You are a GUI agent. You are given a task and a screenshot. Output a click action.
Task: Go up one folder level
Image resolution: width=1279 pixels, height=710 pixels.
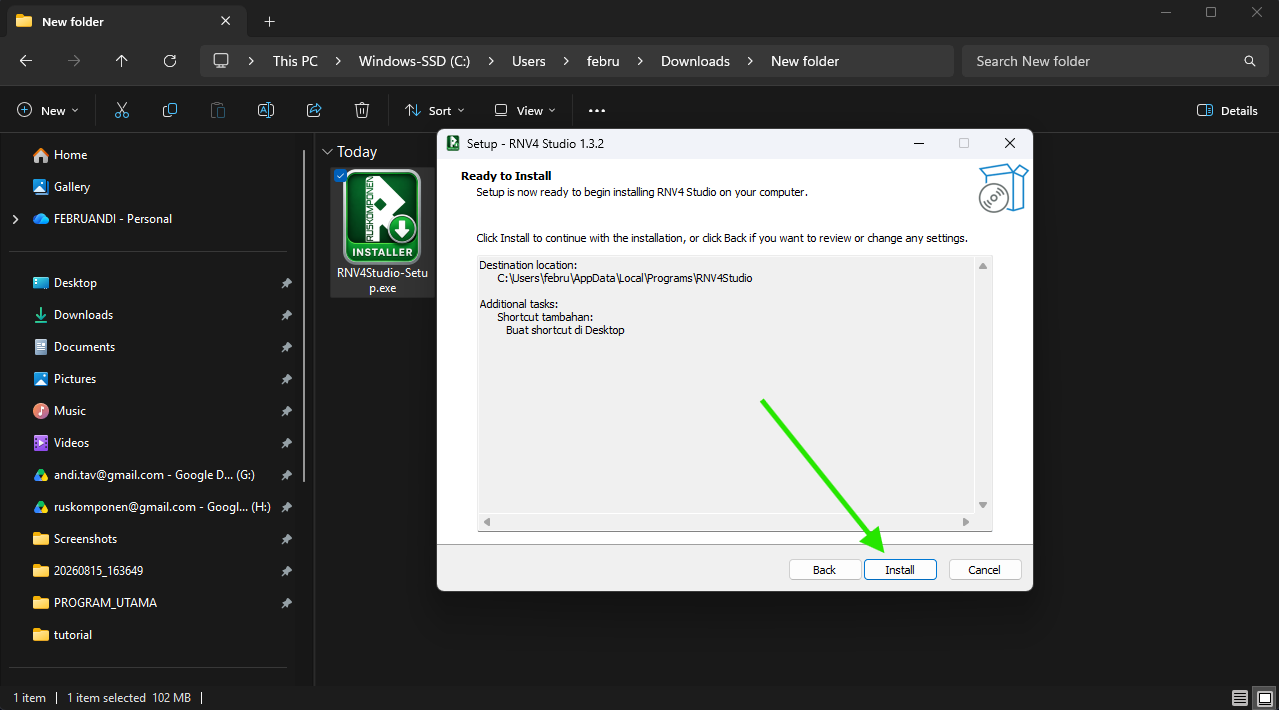(122, 61)
